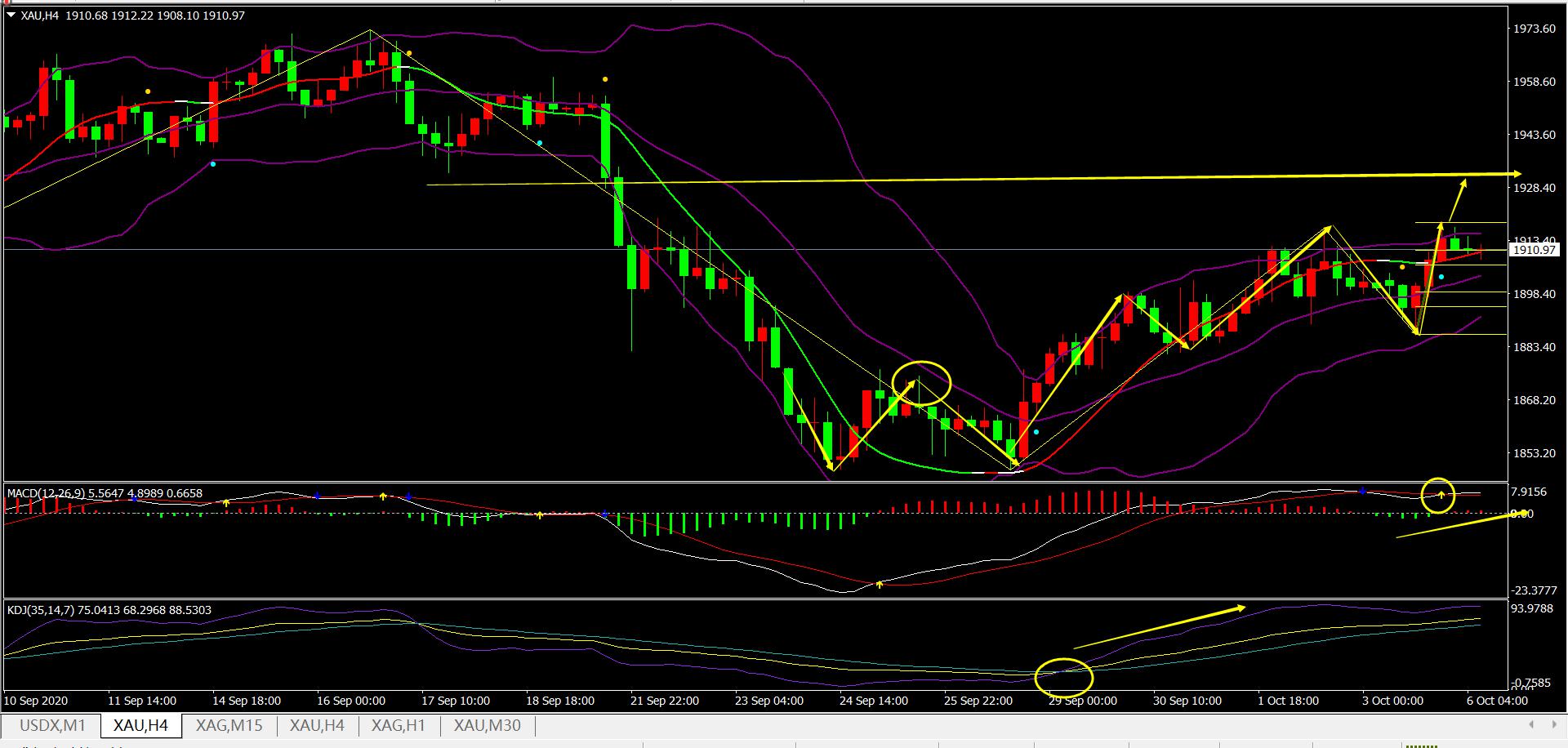Click the KDJ(35,14,7) indicator label
Image resolution: width=1568 pixels, height=748 pixels.
109,610
